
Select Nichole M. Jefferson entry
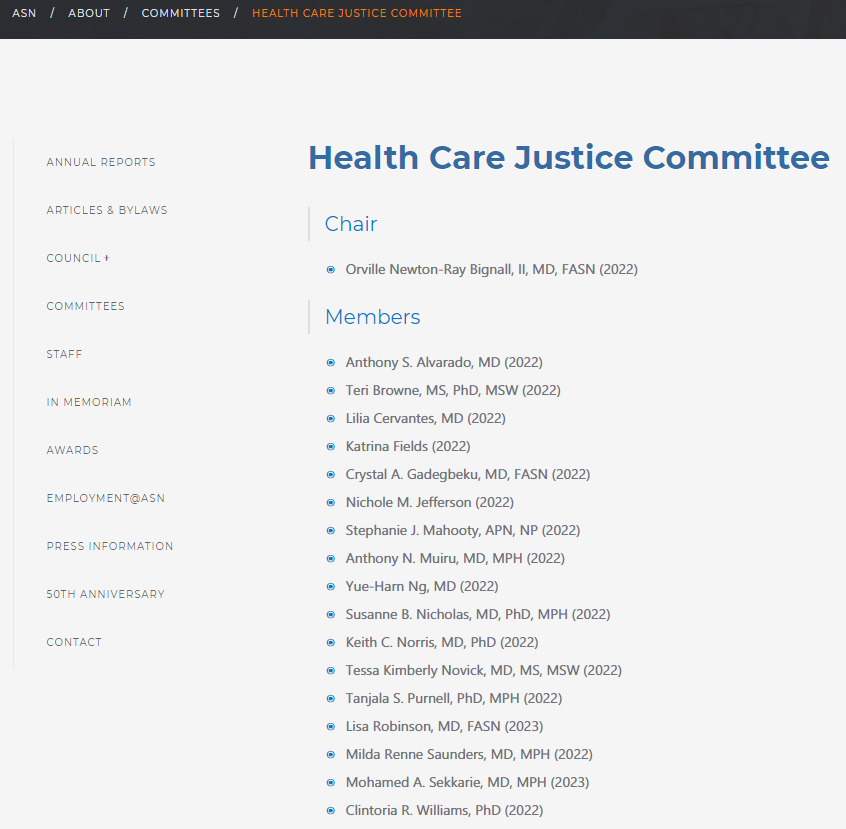pos(429,502)
